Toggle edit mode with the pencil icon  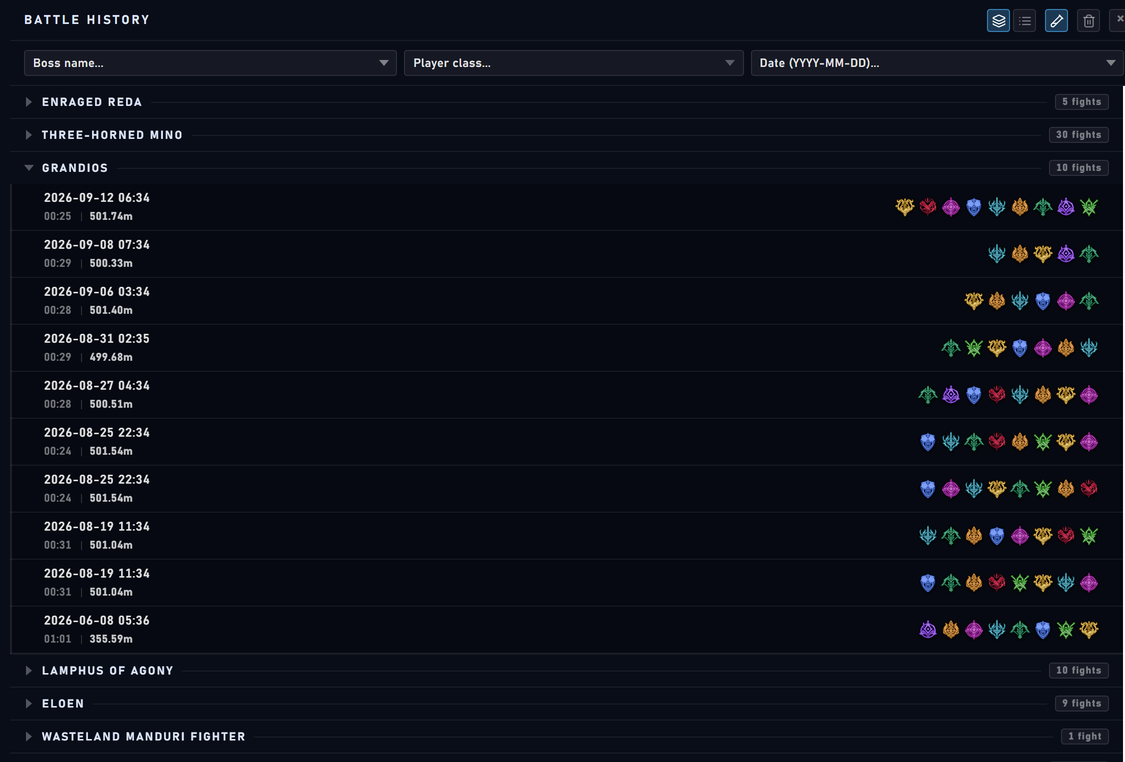[1056, 21]
